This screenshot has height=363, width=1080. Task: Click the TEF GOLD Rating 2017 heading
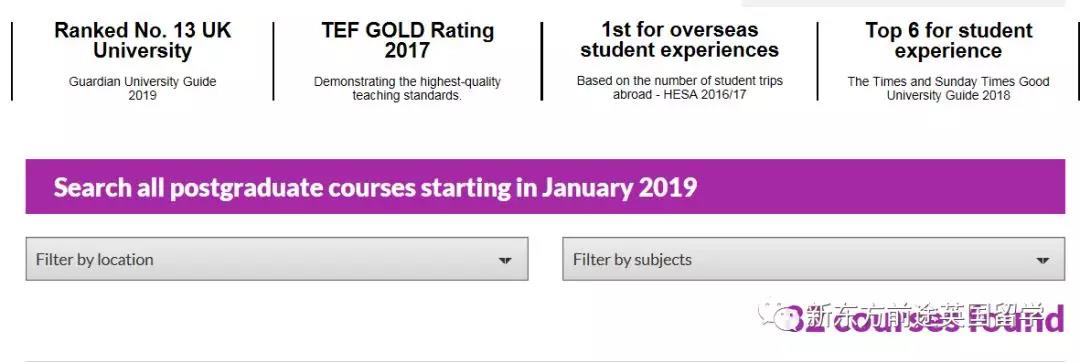pos(408,40)
